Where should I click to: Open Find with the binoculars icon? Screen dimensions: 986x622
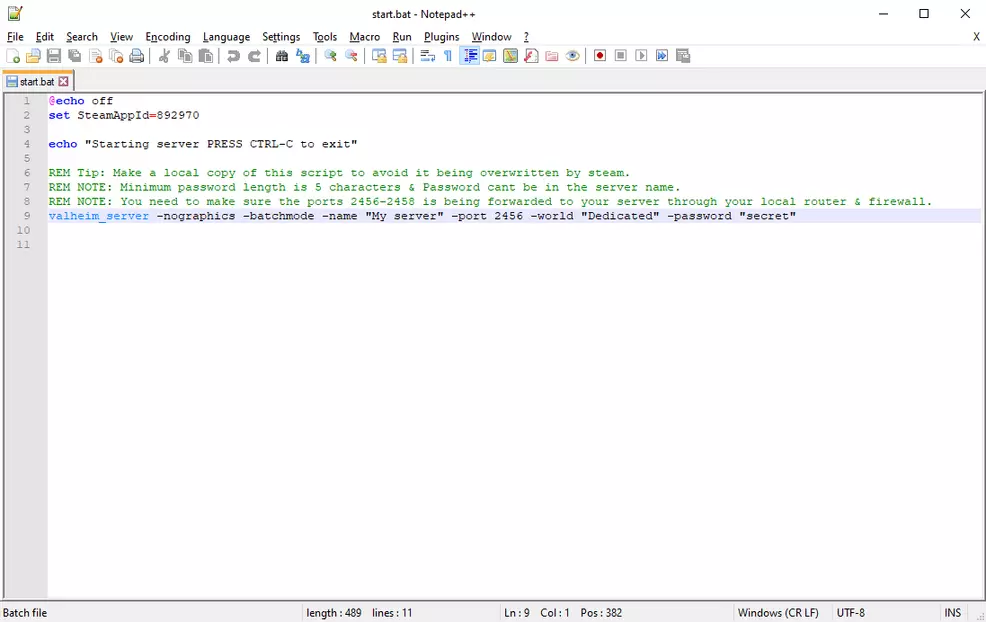(x=282, y=56)
